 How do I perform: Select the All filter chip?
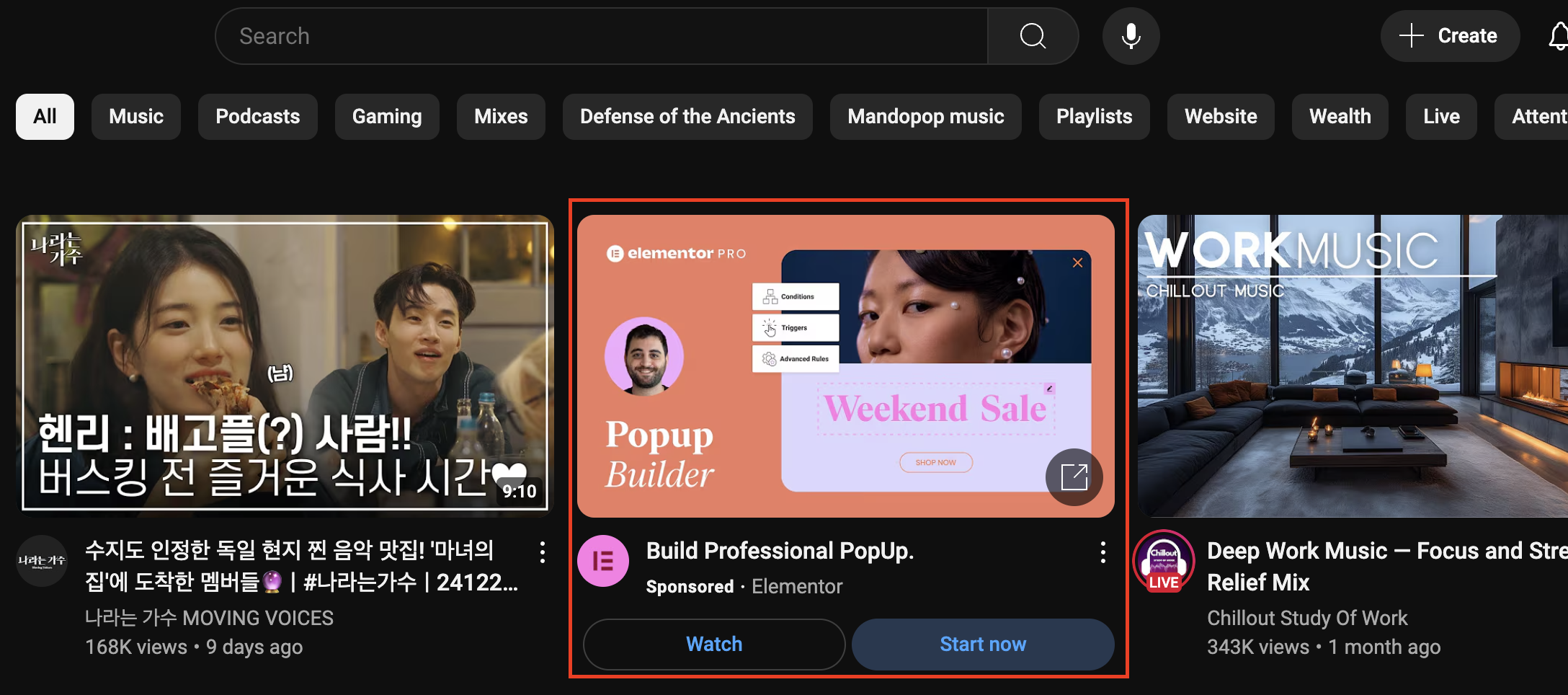[45, 117]
